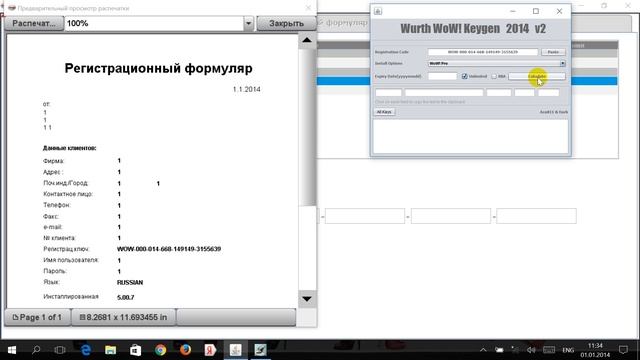Click the Распечат... print button
This screenshot has width=640, height=360.
34,23
